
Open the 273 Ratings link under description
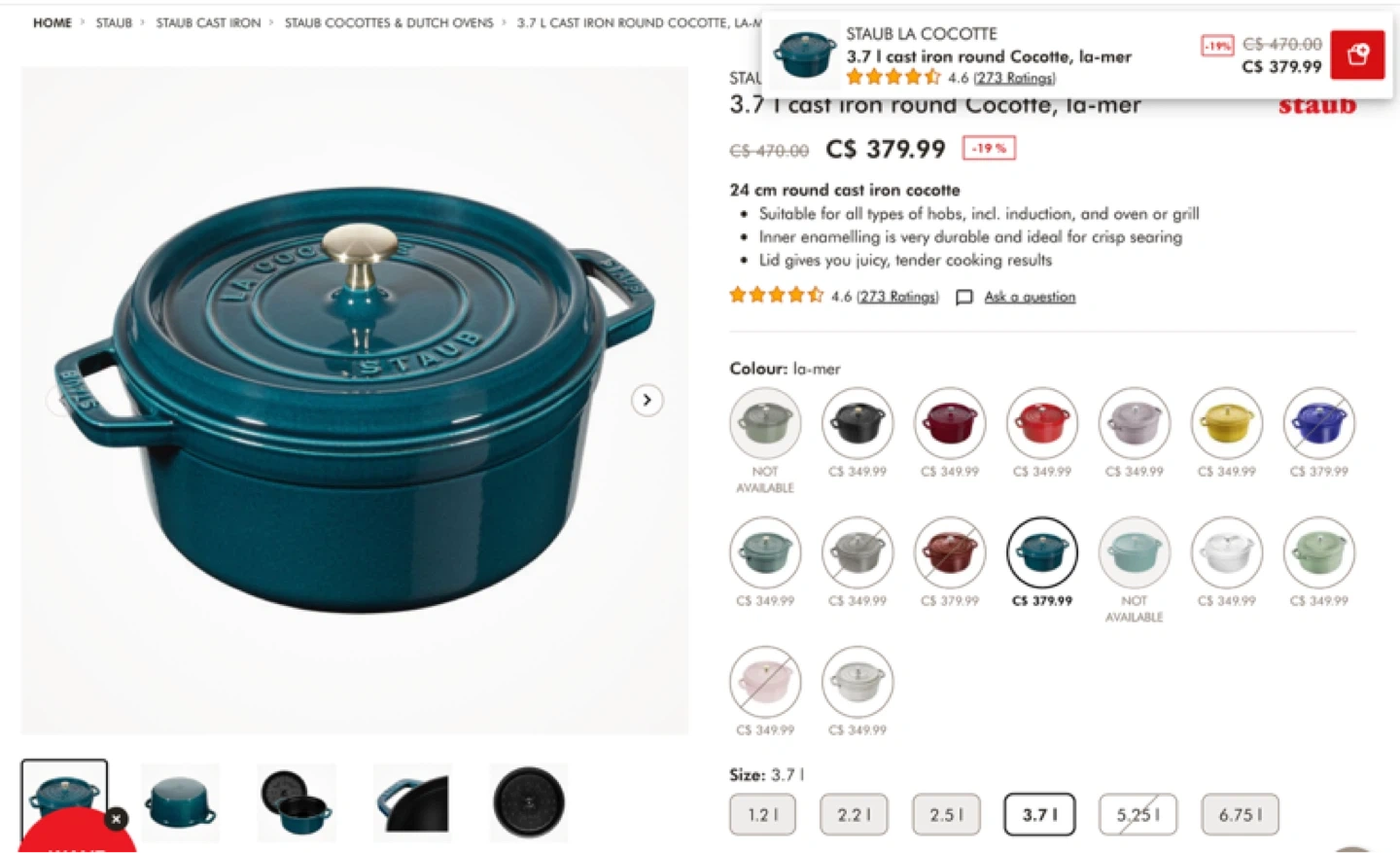click(x=897, y=297)
